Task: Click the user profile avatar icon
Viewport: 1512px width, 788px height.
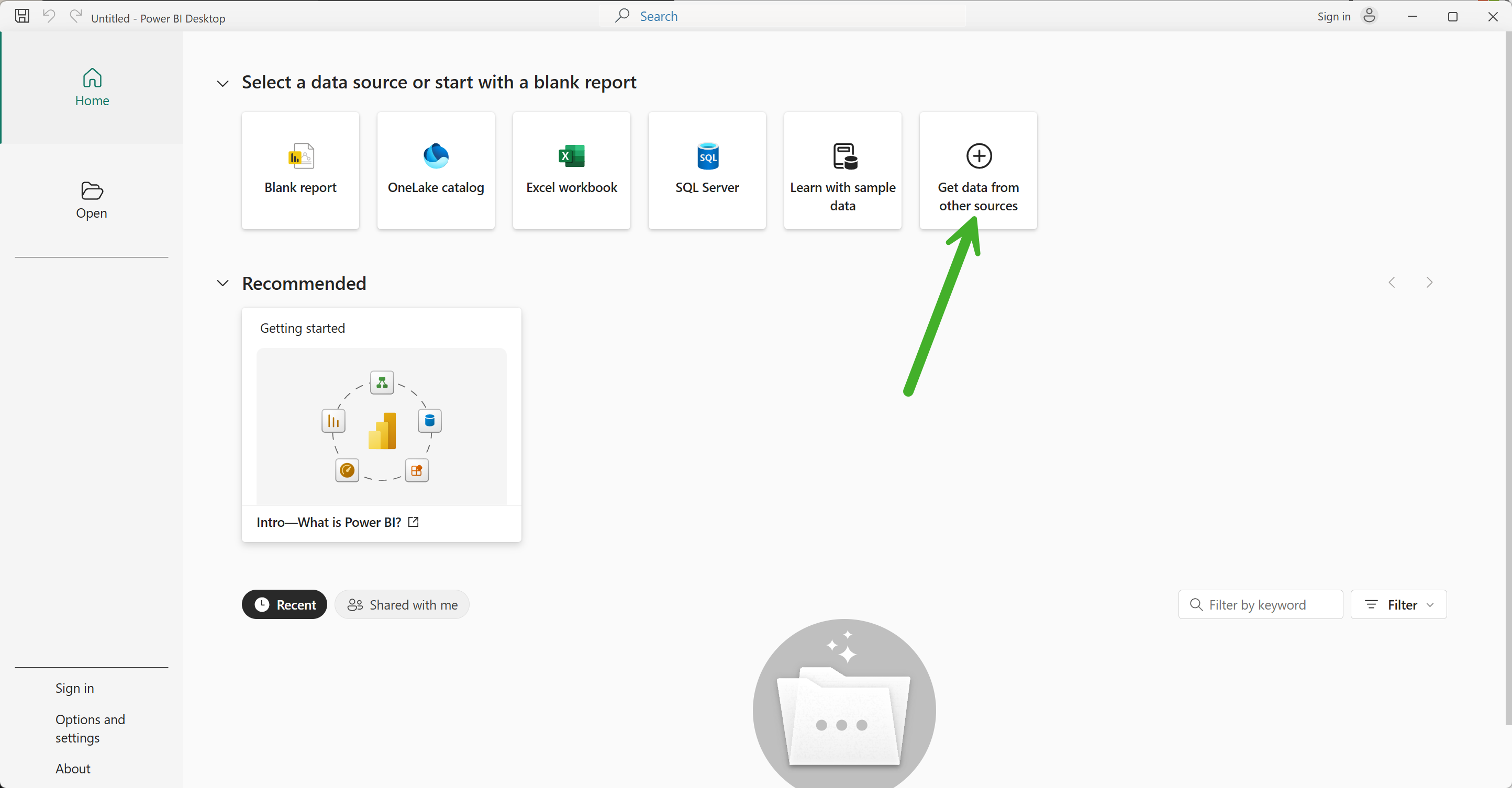Action: 1370,16
